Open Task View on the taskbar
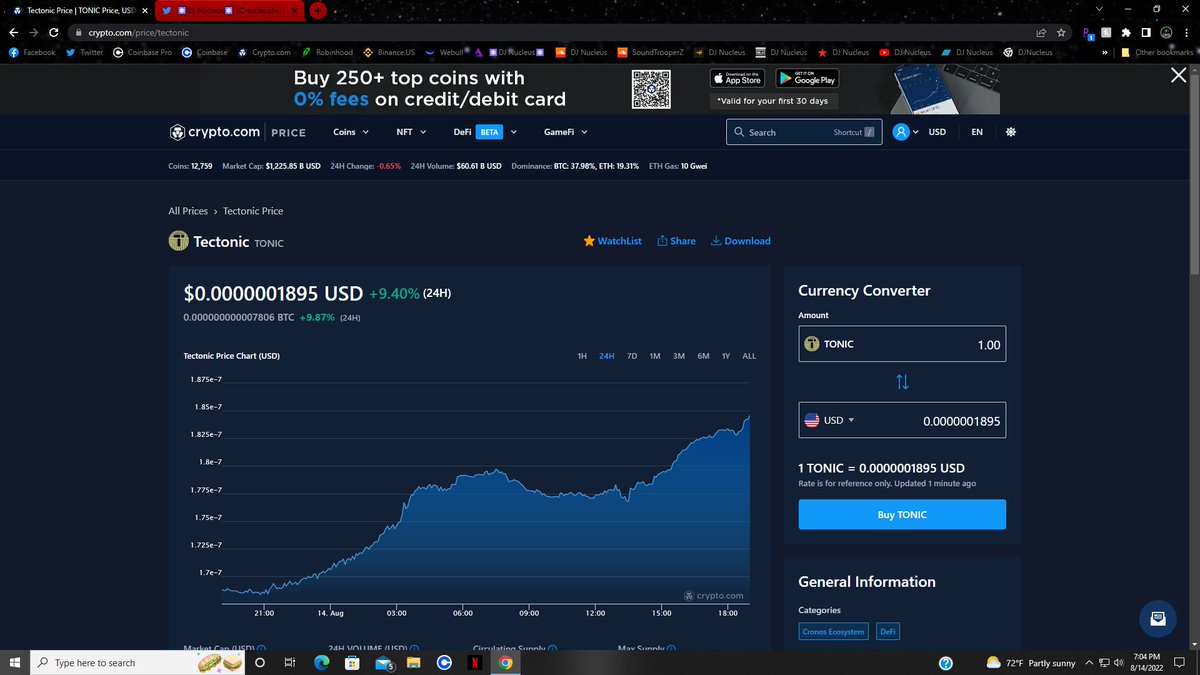The height and width of the screenshot is (675, 1200). [289, 662]
